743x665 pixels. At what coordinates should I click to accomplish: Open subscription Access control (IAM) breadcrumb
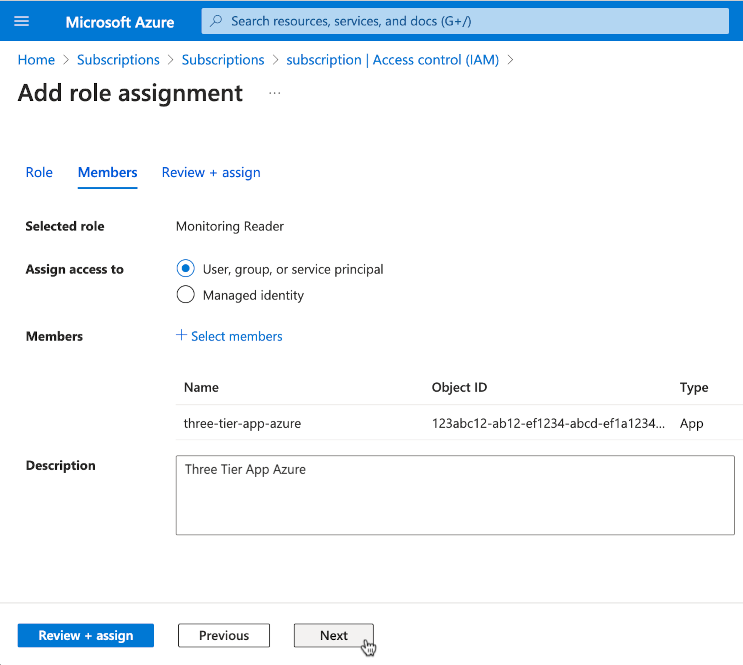pyautogui.click(x=393, y=60)
